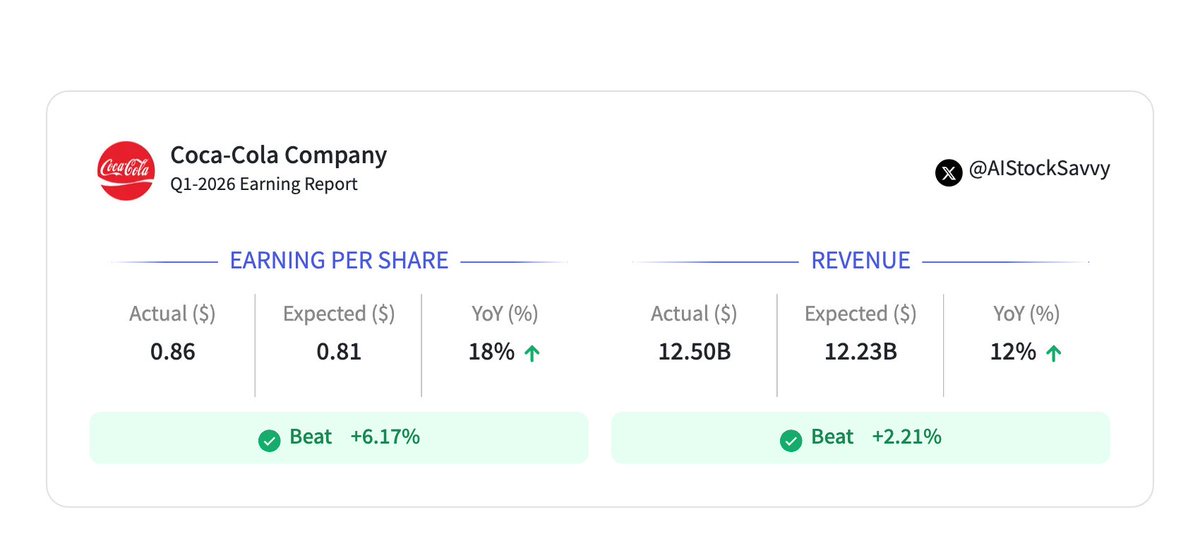Click the Q1-2026 Earning Report subtitle
Screen dimensions: 1200x551
click(x=264, y=184)
